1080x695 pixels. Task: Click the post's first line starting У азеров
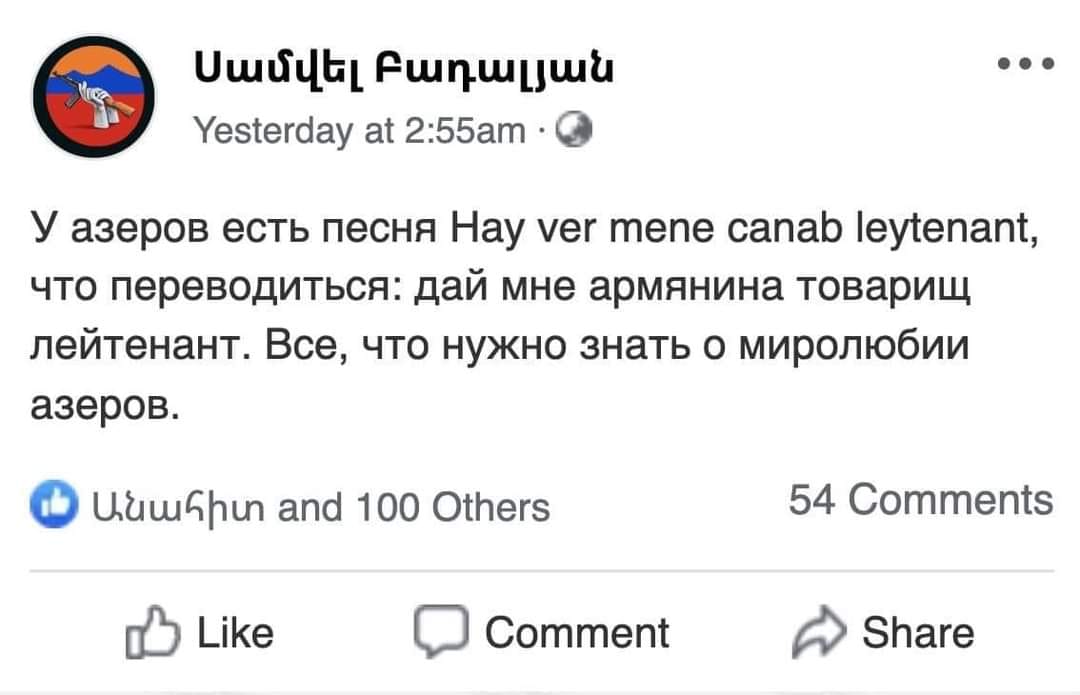(534, 229)
